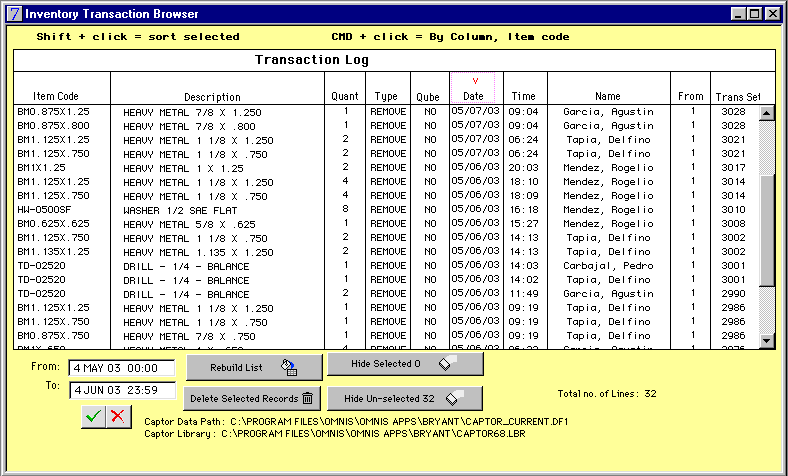This screenshot has height=476, width=788.
Task: Click the Item Code column header
Action: tap(56, 96)
